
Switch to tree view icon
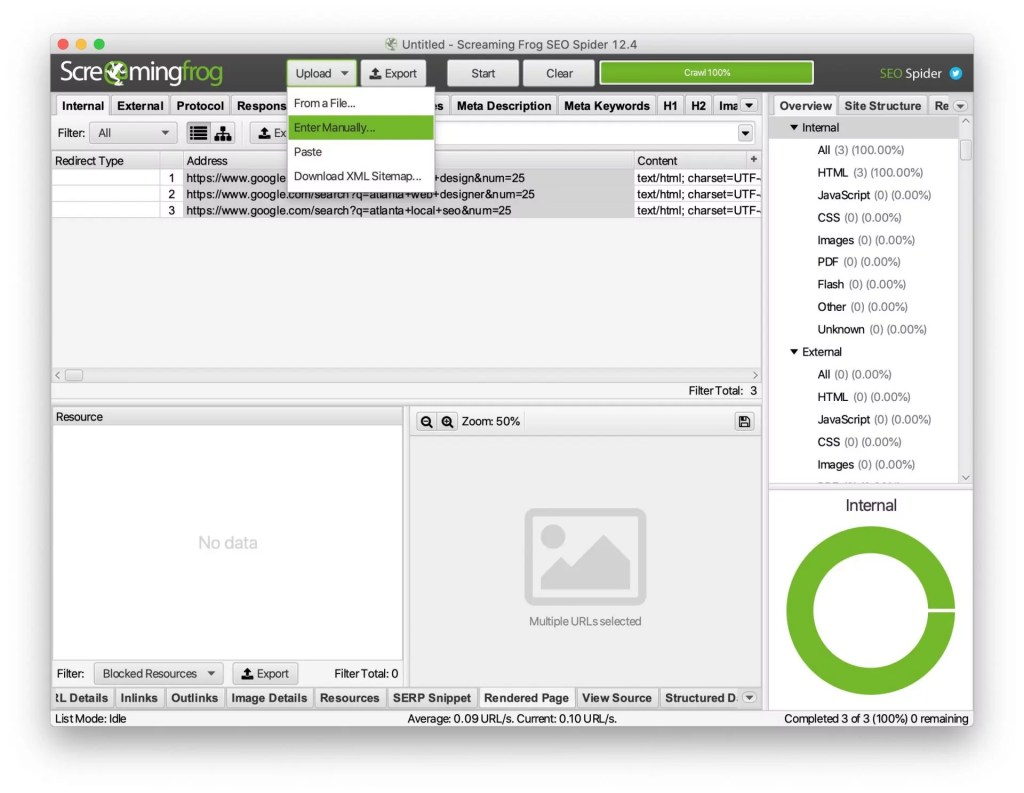point(223,133)
